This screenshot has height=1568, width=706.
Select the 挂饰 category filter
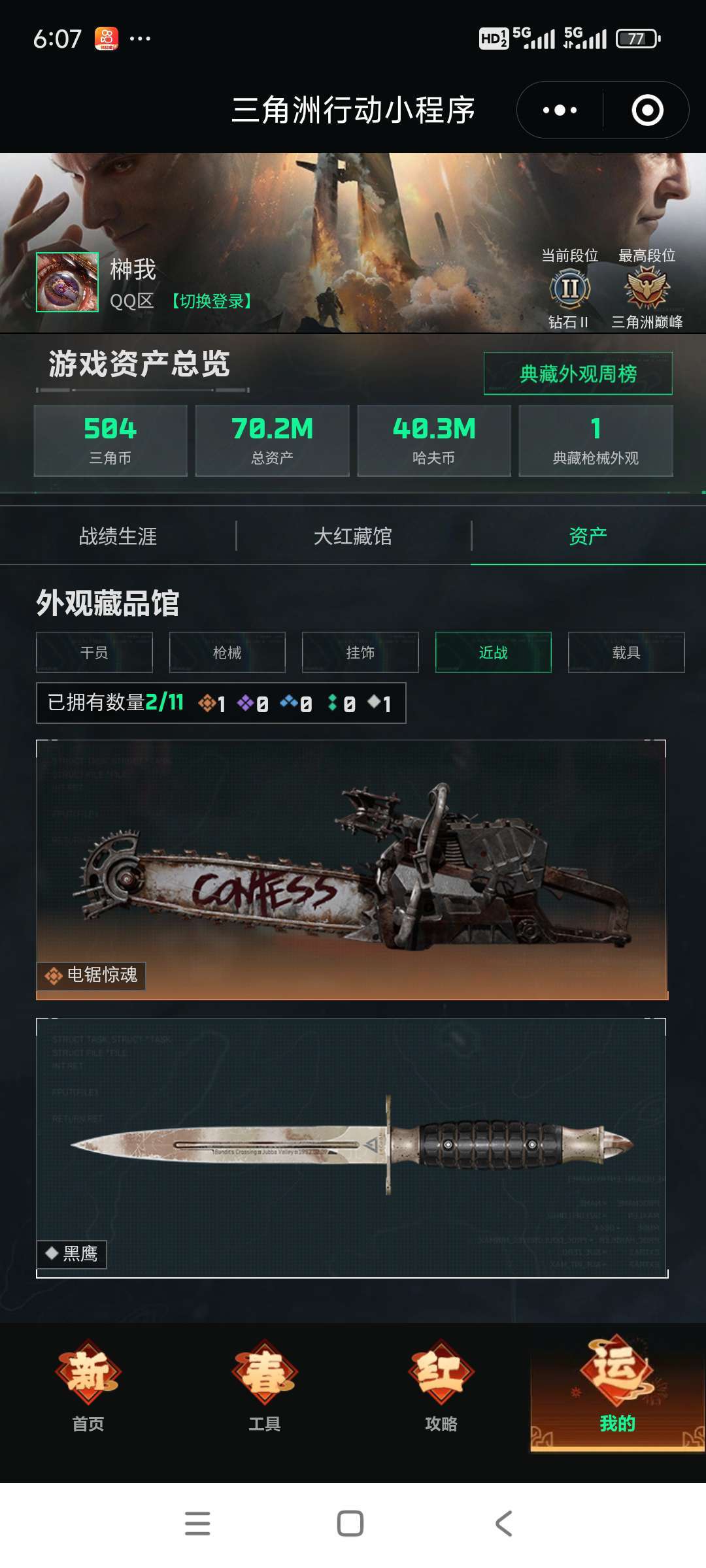360,652
